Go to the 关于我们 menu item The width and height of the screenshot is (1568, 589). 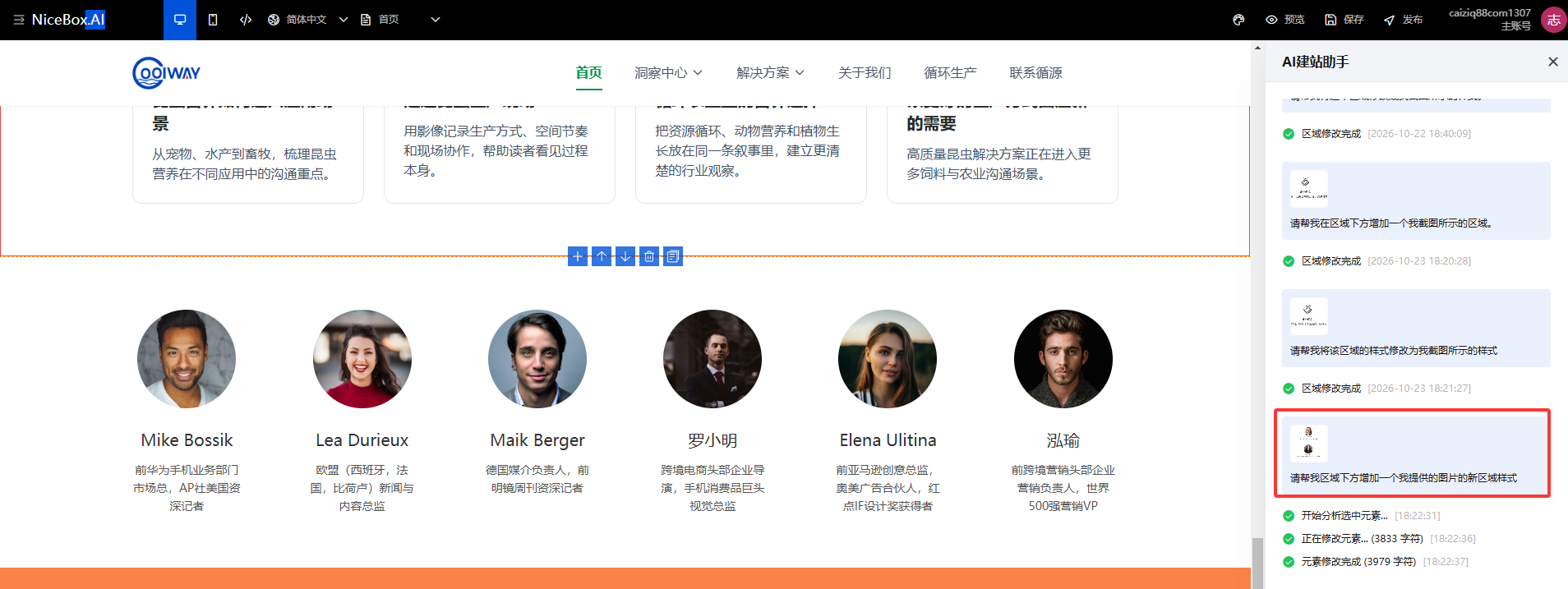(x=865, y=73)
